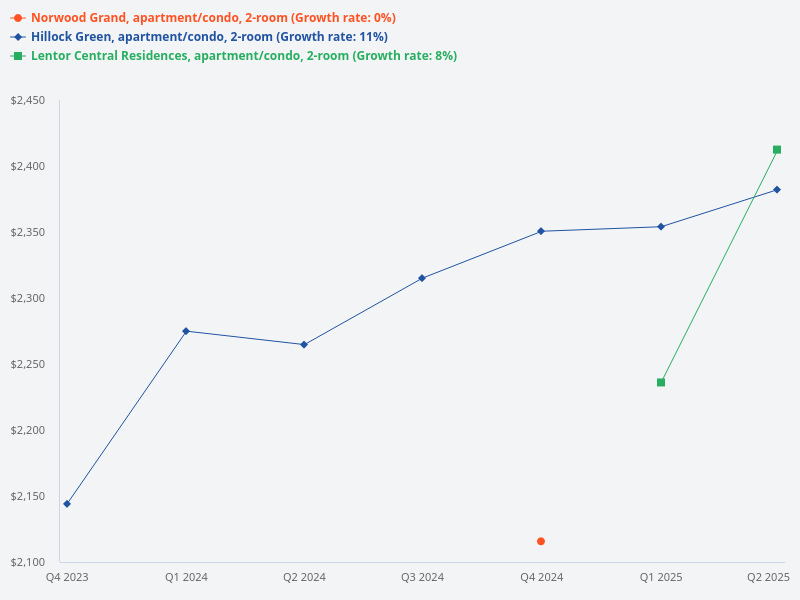800x600 pixels.
Task: Select Hillock Green's Q2 2025 diamond marker
Action: click(x=777, y=189)
